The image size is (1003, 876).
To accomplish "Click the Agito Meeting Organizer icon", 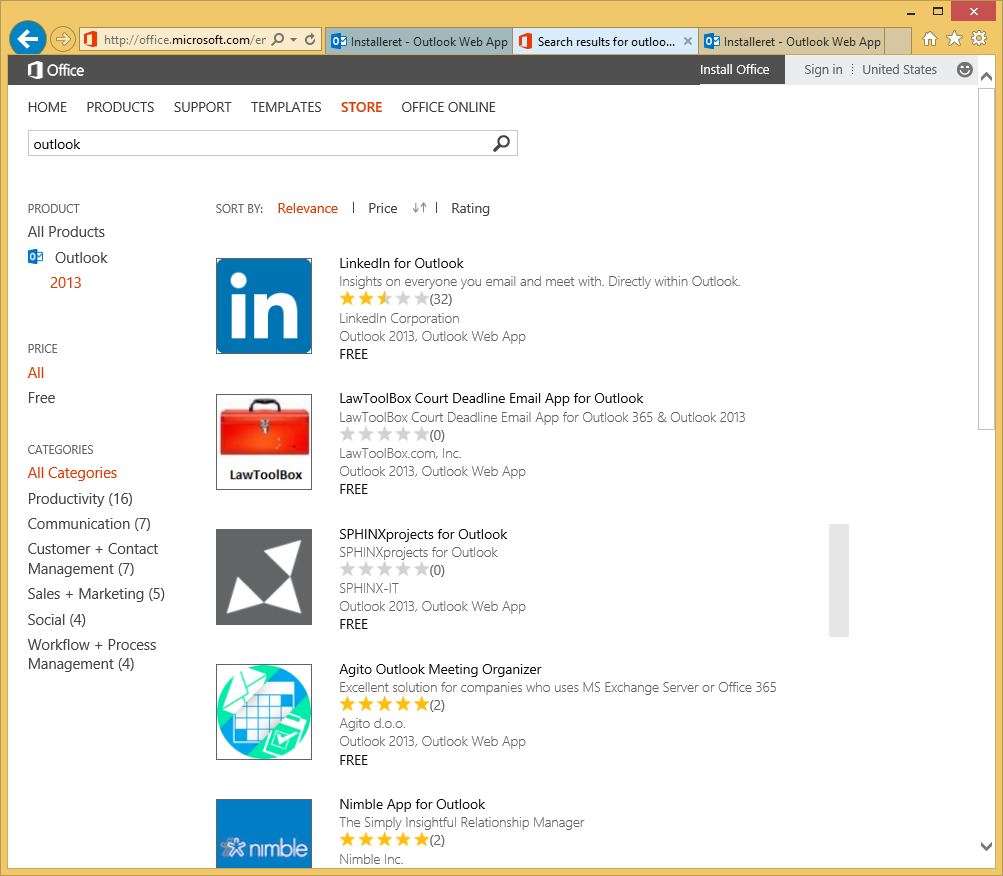I will coord(264,712).
